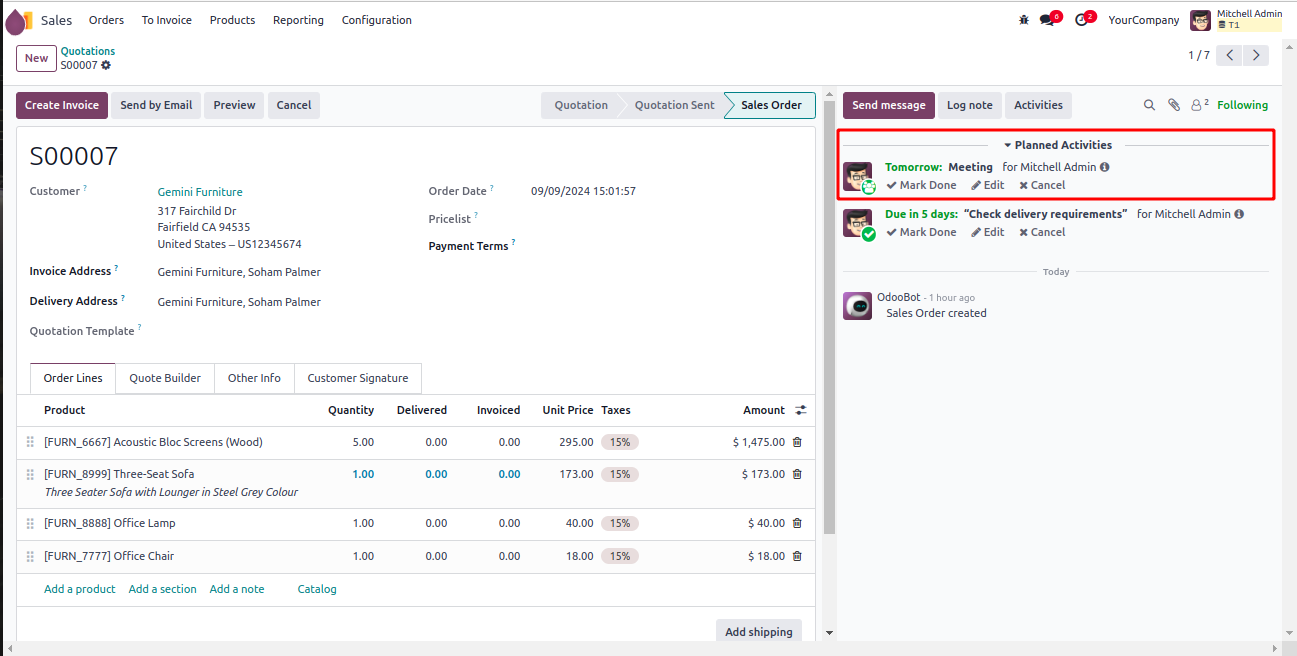
Task: Mark the Meeting activity done
Action: pyautogui.click(x=921, y=185)
